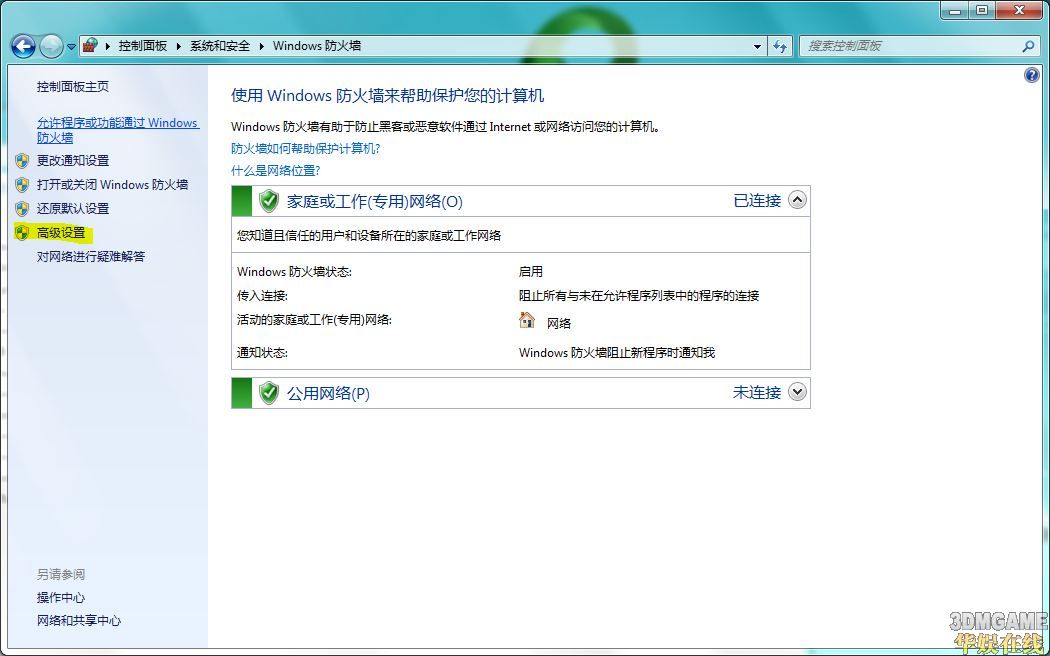The height and width of the screenshot is (656, 1050).
Task: Click the magnifier search icon
Action: tap(1029, 46)
